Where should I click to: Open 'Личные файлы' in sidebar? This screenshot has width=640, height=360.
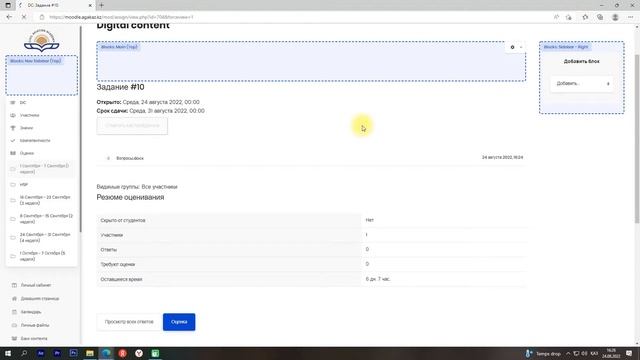35,325
